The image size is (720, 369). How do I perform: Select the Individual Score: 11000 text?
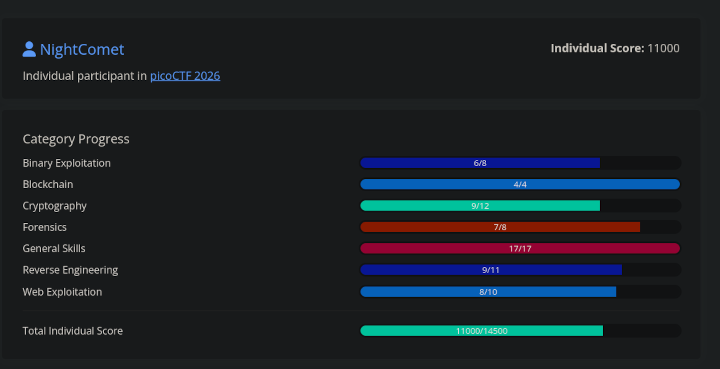615,48
